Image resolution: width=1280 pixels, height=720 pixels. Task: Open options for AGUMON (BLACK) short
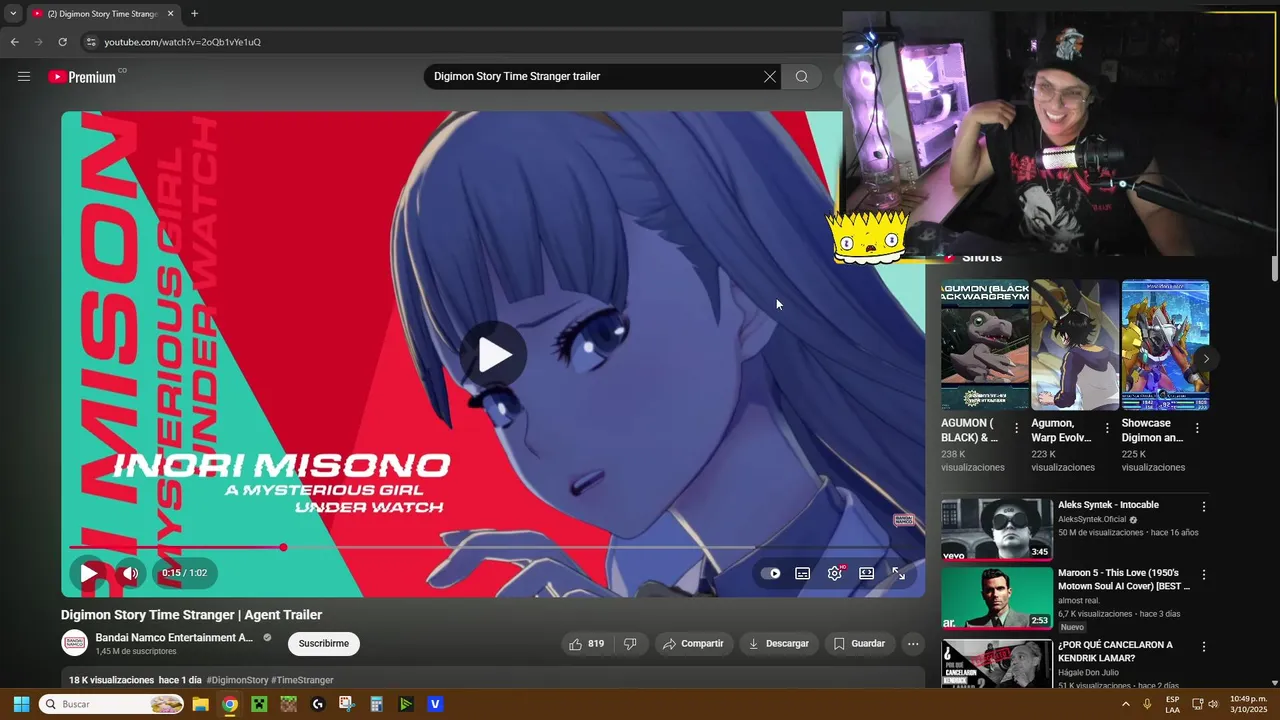[x=1017, y=428]
